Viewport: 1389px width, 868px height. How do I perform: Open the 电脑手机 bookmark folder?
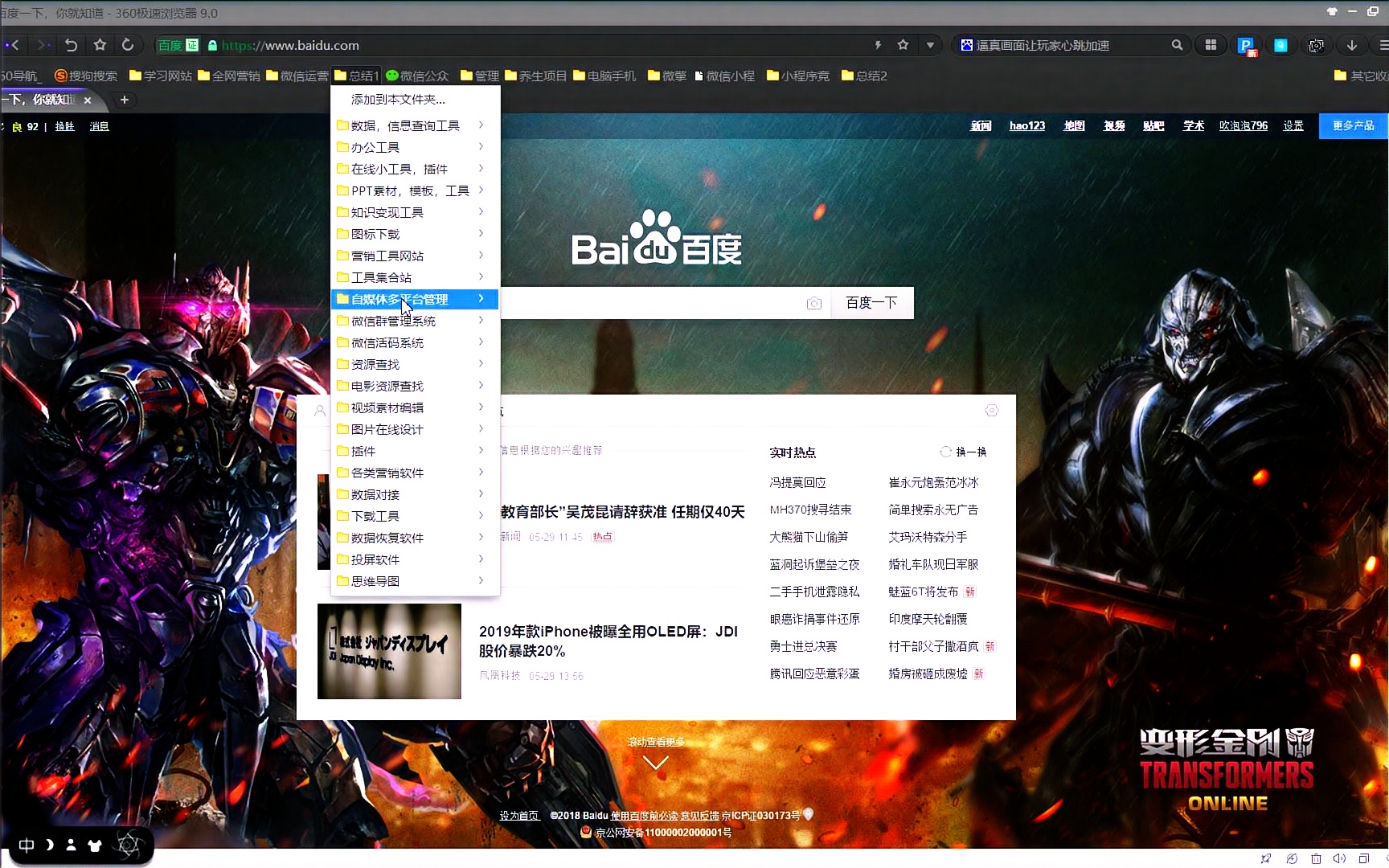click(x=604, y=76)
